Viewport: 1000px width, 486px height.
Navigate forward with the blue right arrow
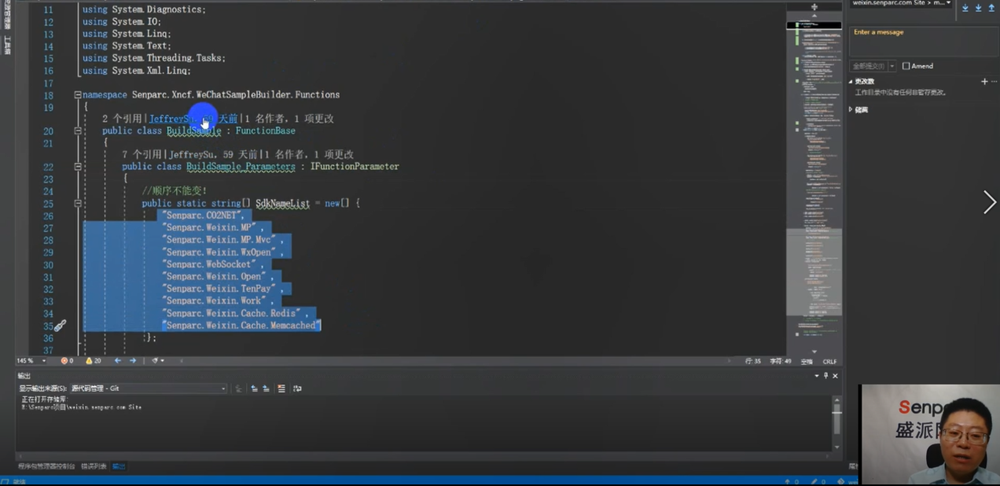tap(133, 361)
